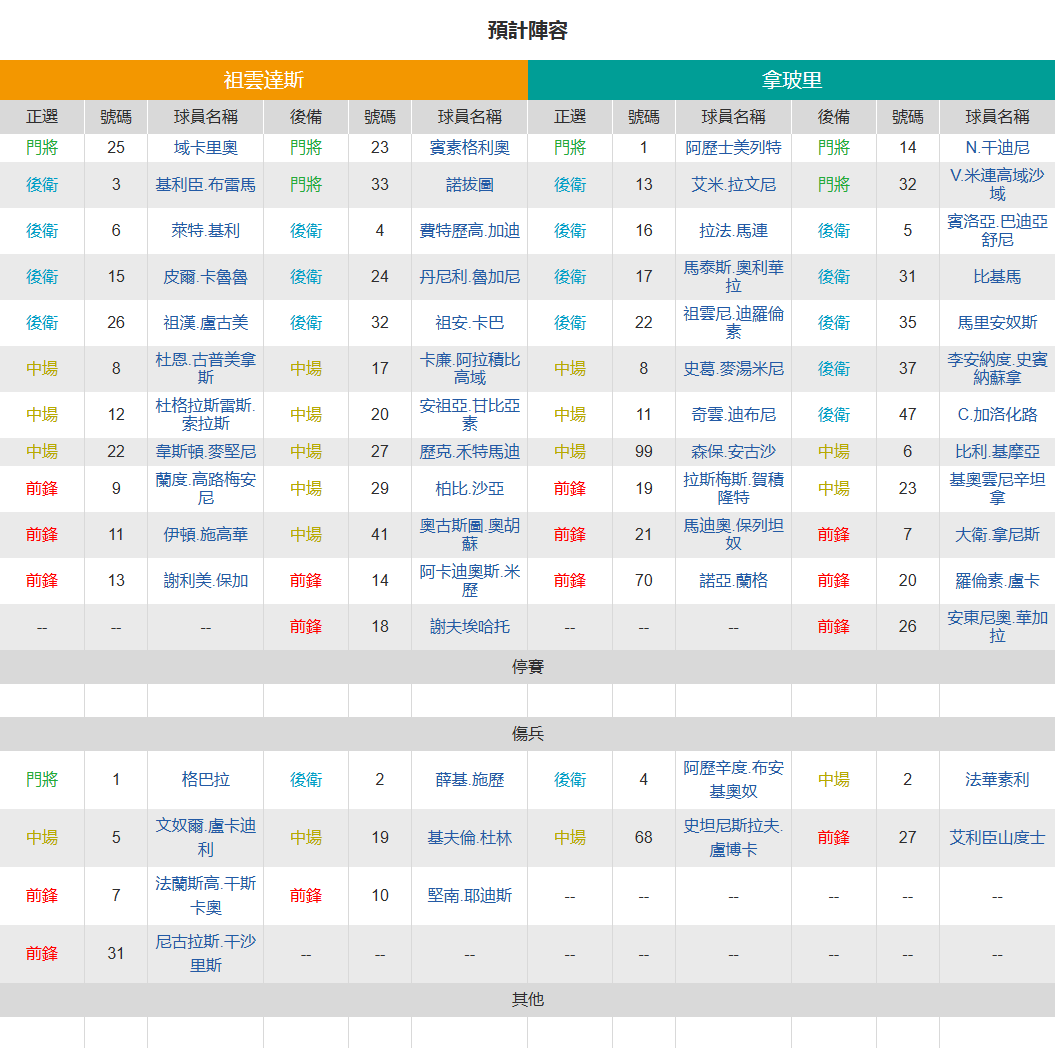Click forward 謝夫埃哈托
Viewport: 1055px width, 1048px height.
(470, 626)
